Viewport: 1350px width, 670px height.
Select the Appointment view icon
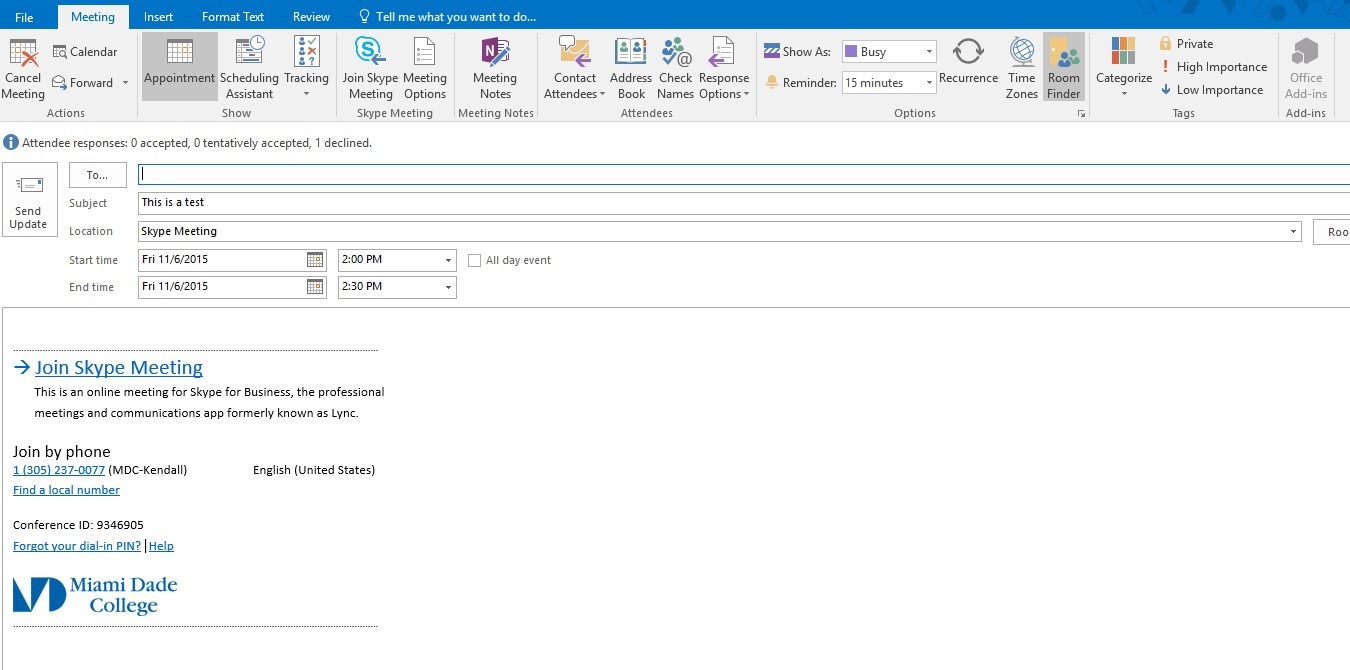pyautogui.click(x=180, y=52)
